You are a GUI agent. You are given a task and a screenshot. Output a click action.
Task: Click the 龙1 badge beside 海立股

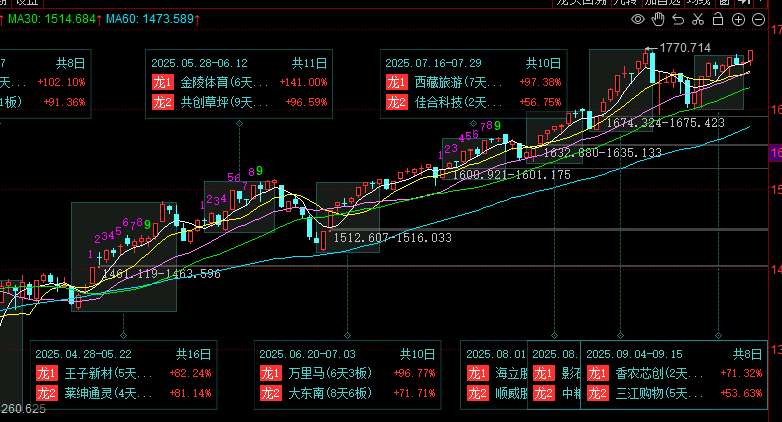(478, 373)
